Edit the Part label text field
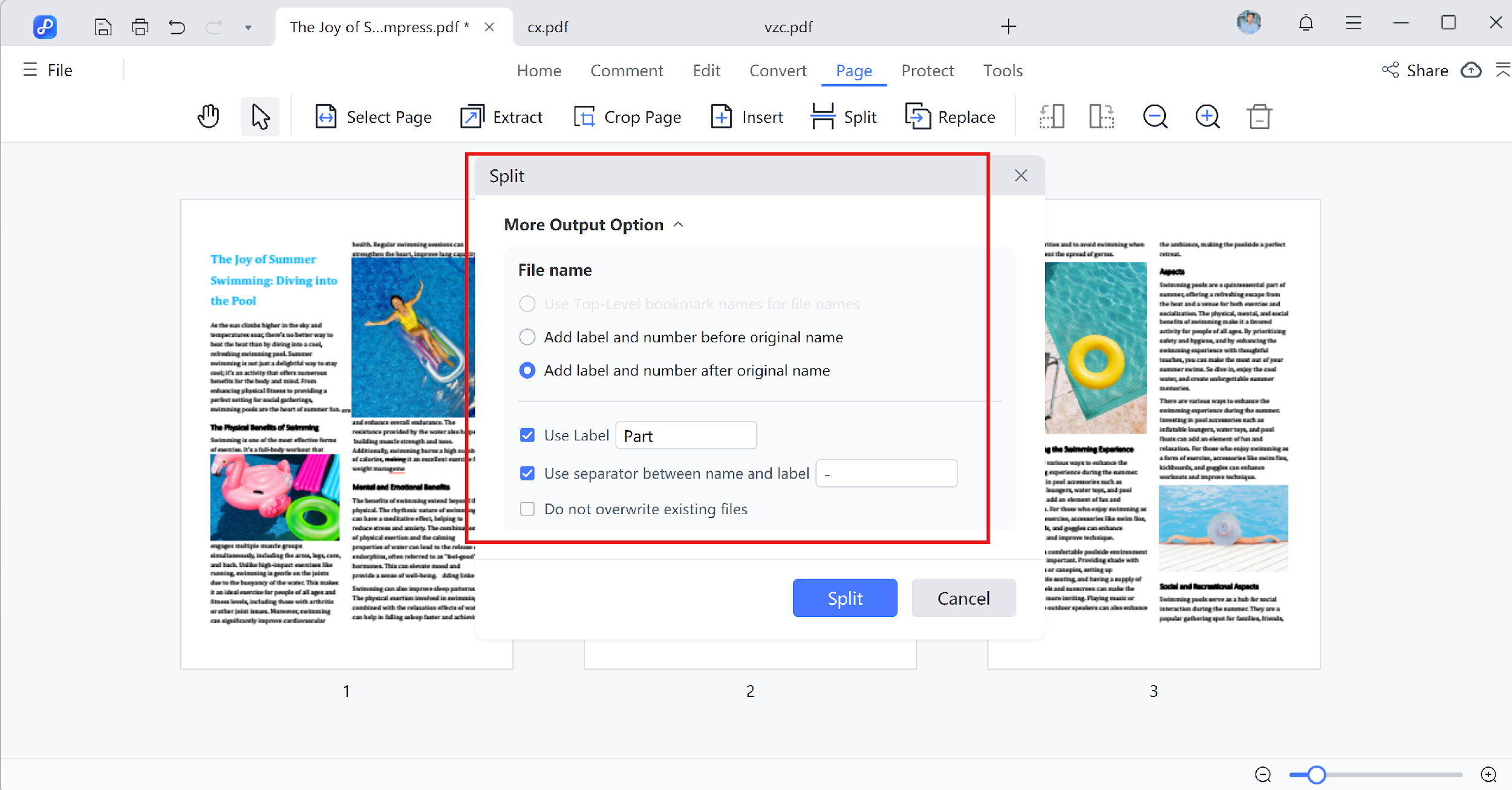 click(x=685, y=435)
